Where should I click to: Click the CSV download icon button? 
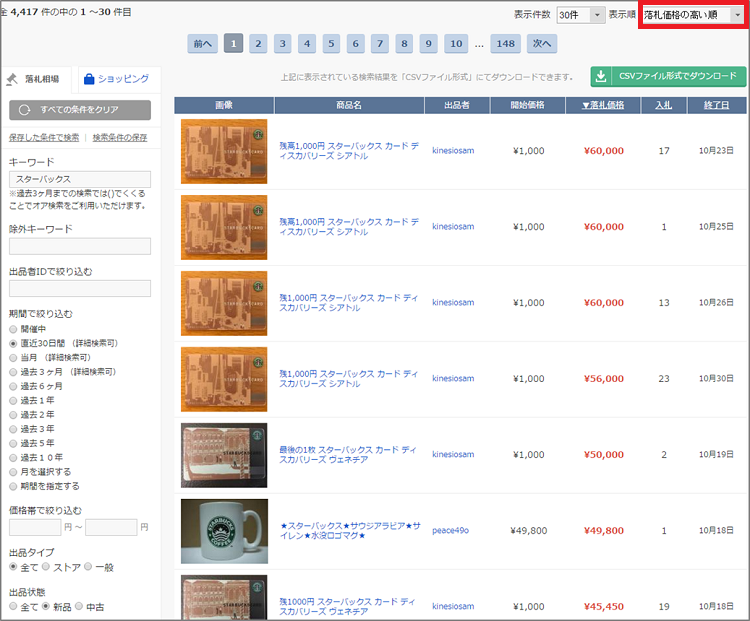click(x=601, y=76)
